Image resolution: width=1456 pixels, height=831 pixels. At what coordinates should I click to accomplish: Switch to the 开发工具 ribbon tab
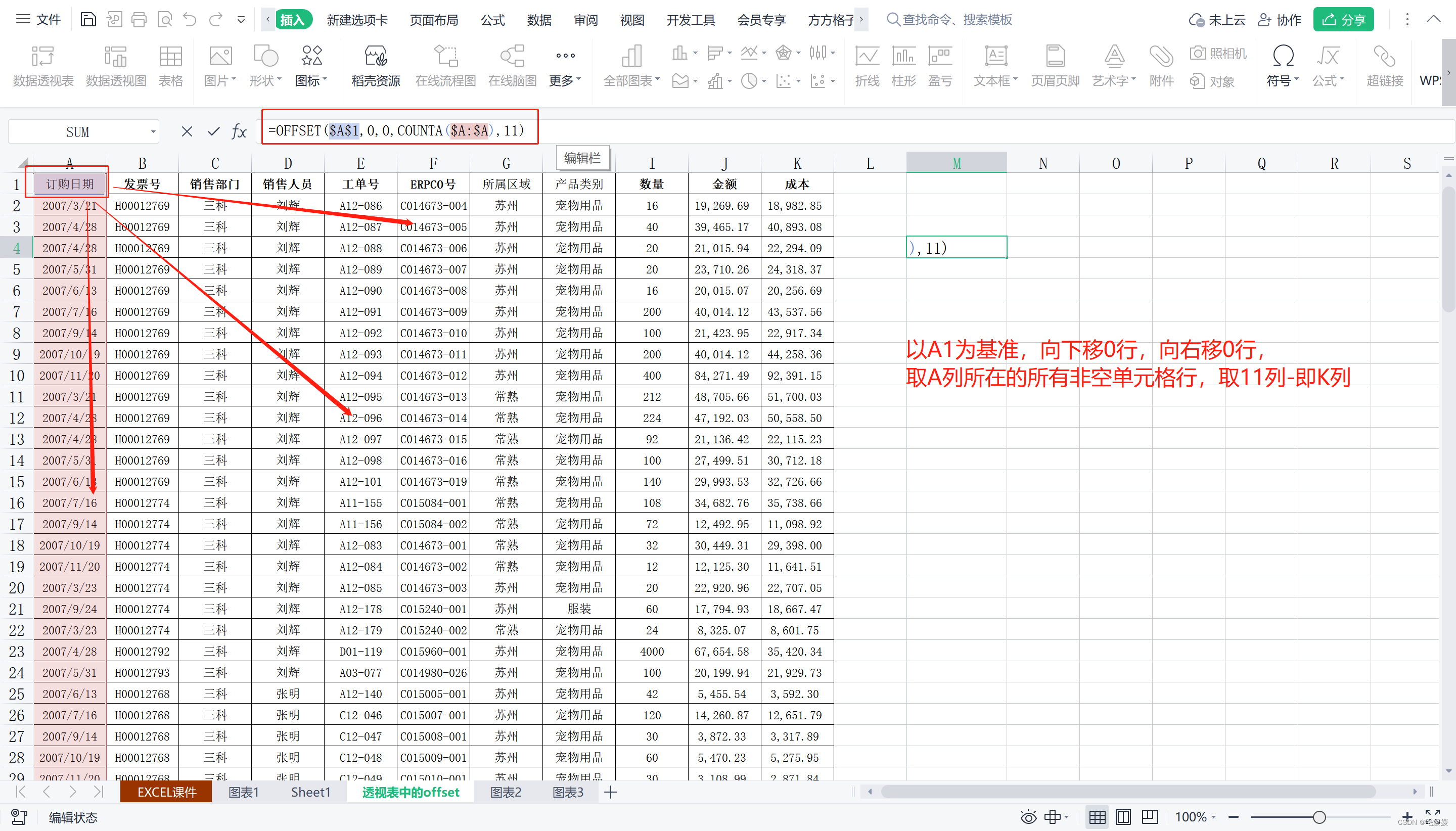[x=691, y=20]
